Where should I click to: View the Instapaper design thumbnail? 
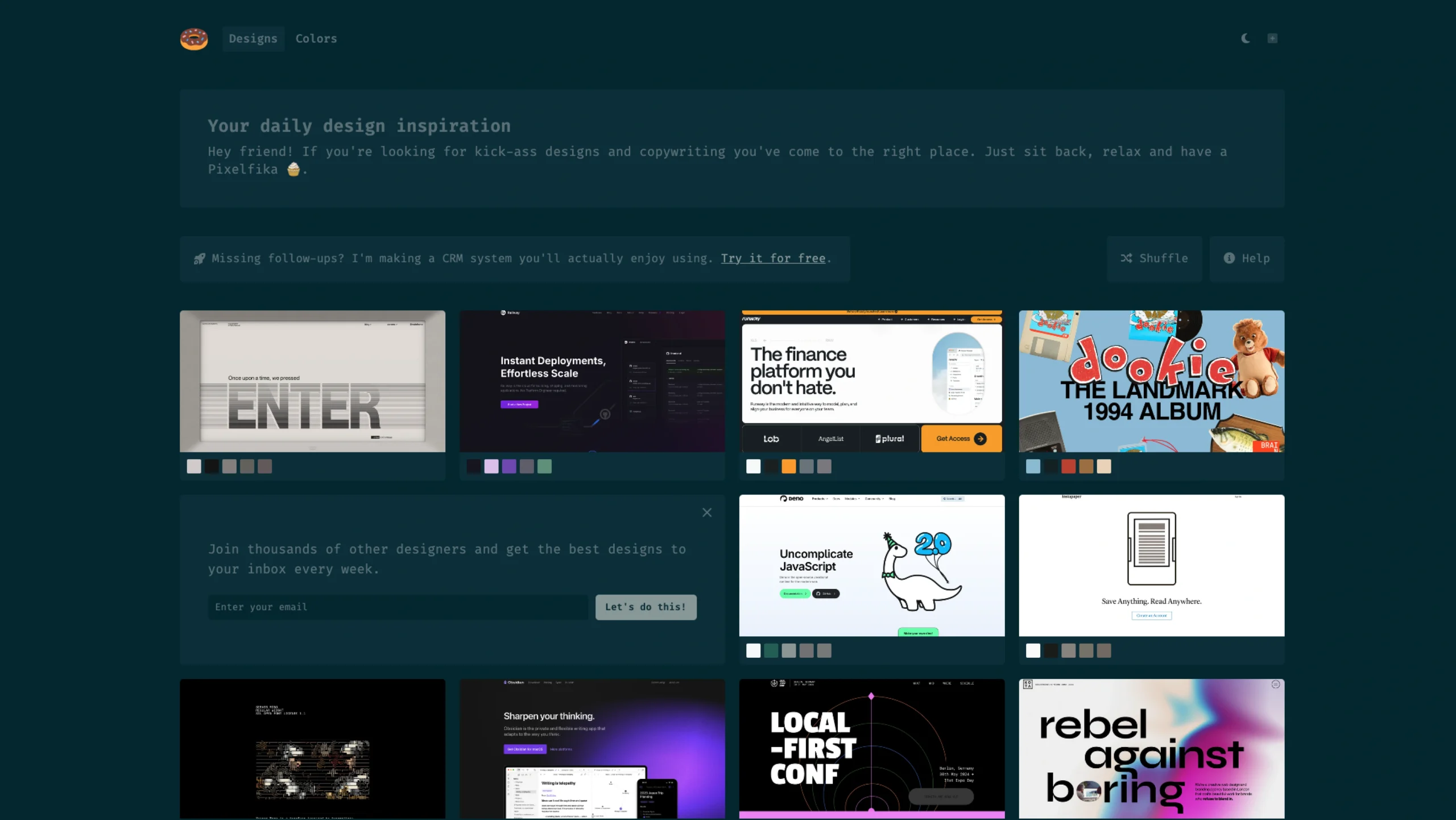[x=1151, y=566]
